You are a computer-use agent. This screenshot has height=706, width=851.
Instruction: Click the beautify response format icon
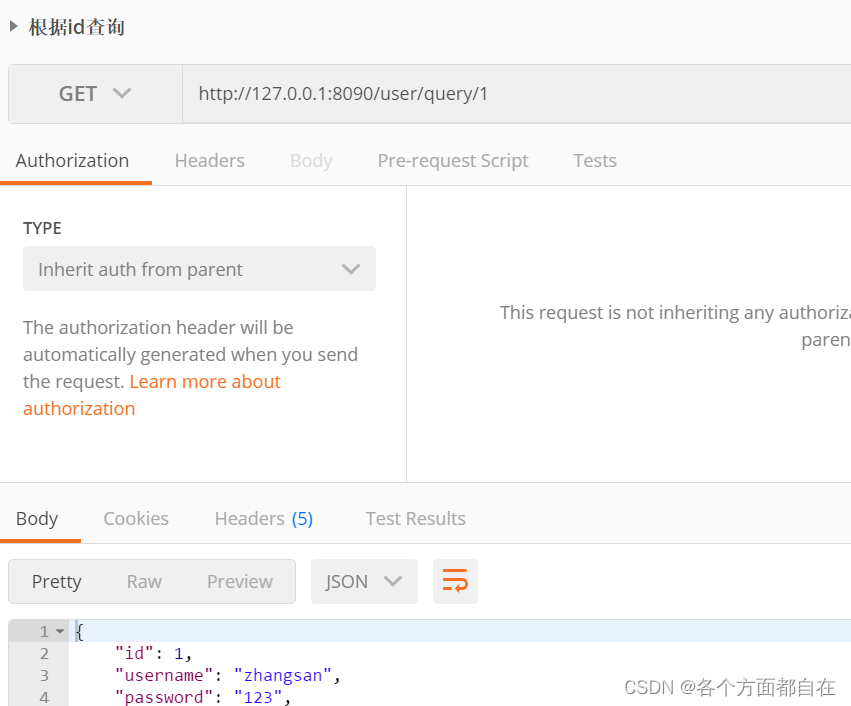pyautogui.click(x=455, y=581)
